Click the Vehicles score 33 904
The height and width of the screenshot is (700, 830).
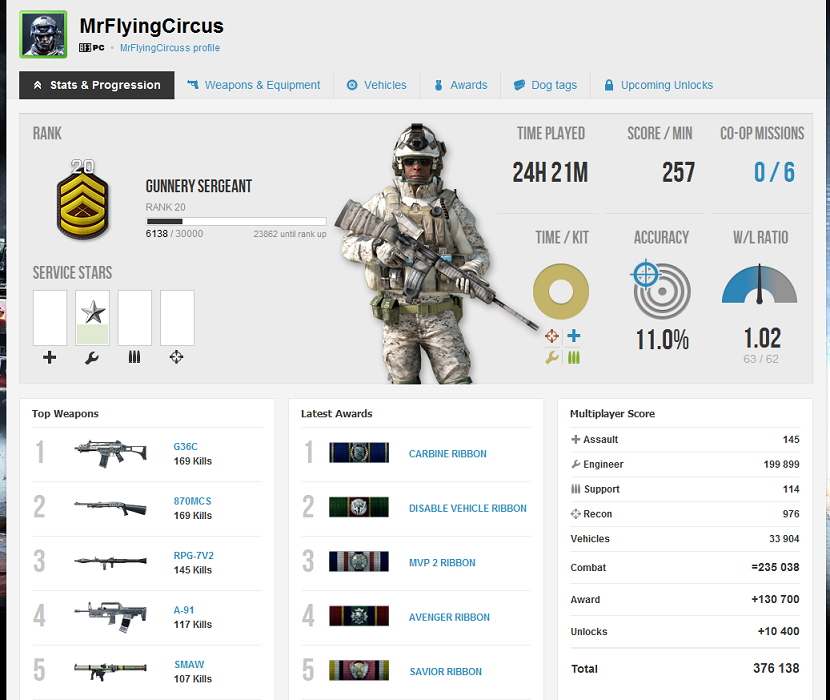coord(784,539)
